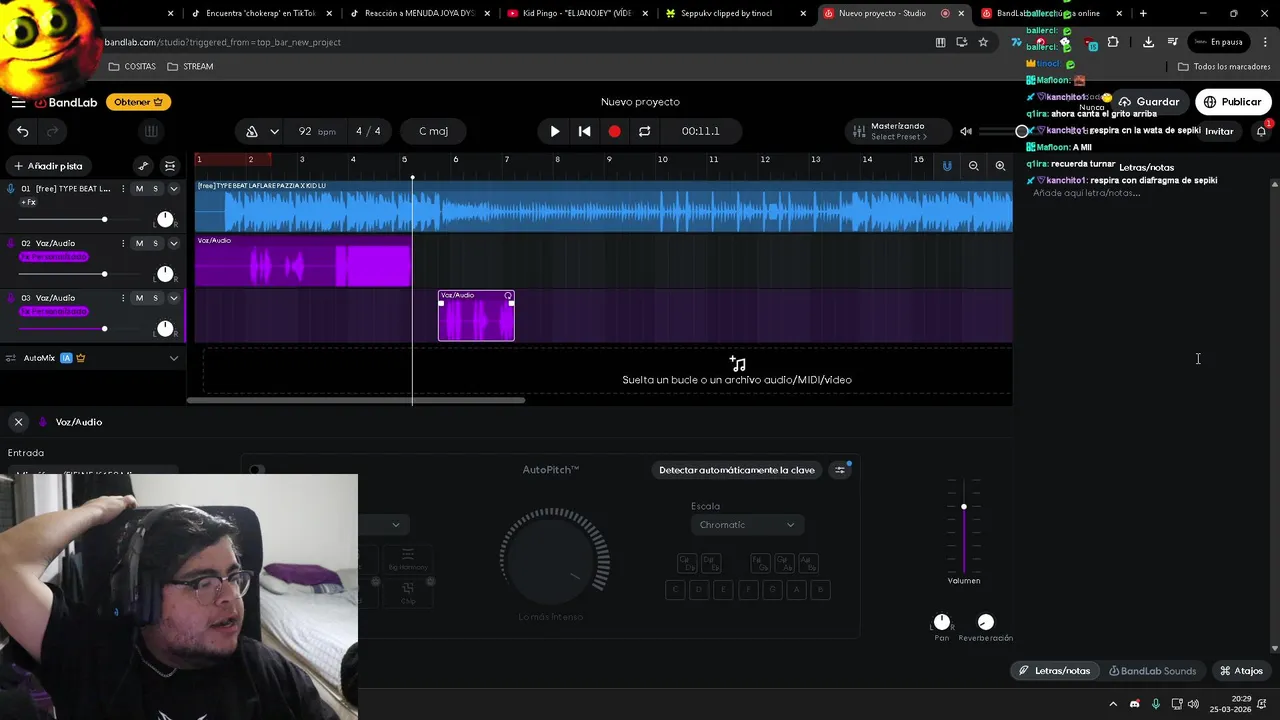Expand the metronome options chevron
The width and height of the screenshot is (1280, 720).
[274, 131]
